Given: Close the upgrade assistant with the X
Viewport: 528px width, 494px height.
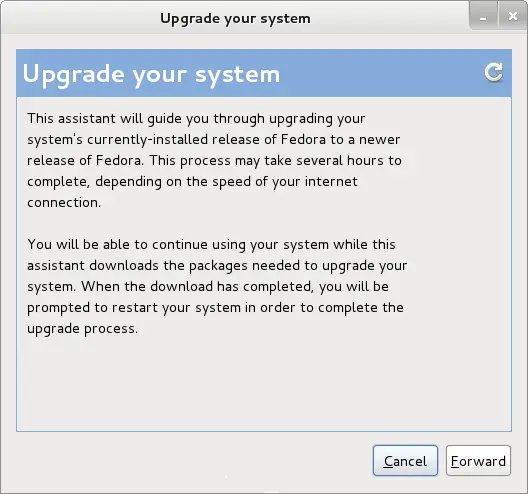Looking at the screenshot, I should [513, 16].
